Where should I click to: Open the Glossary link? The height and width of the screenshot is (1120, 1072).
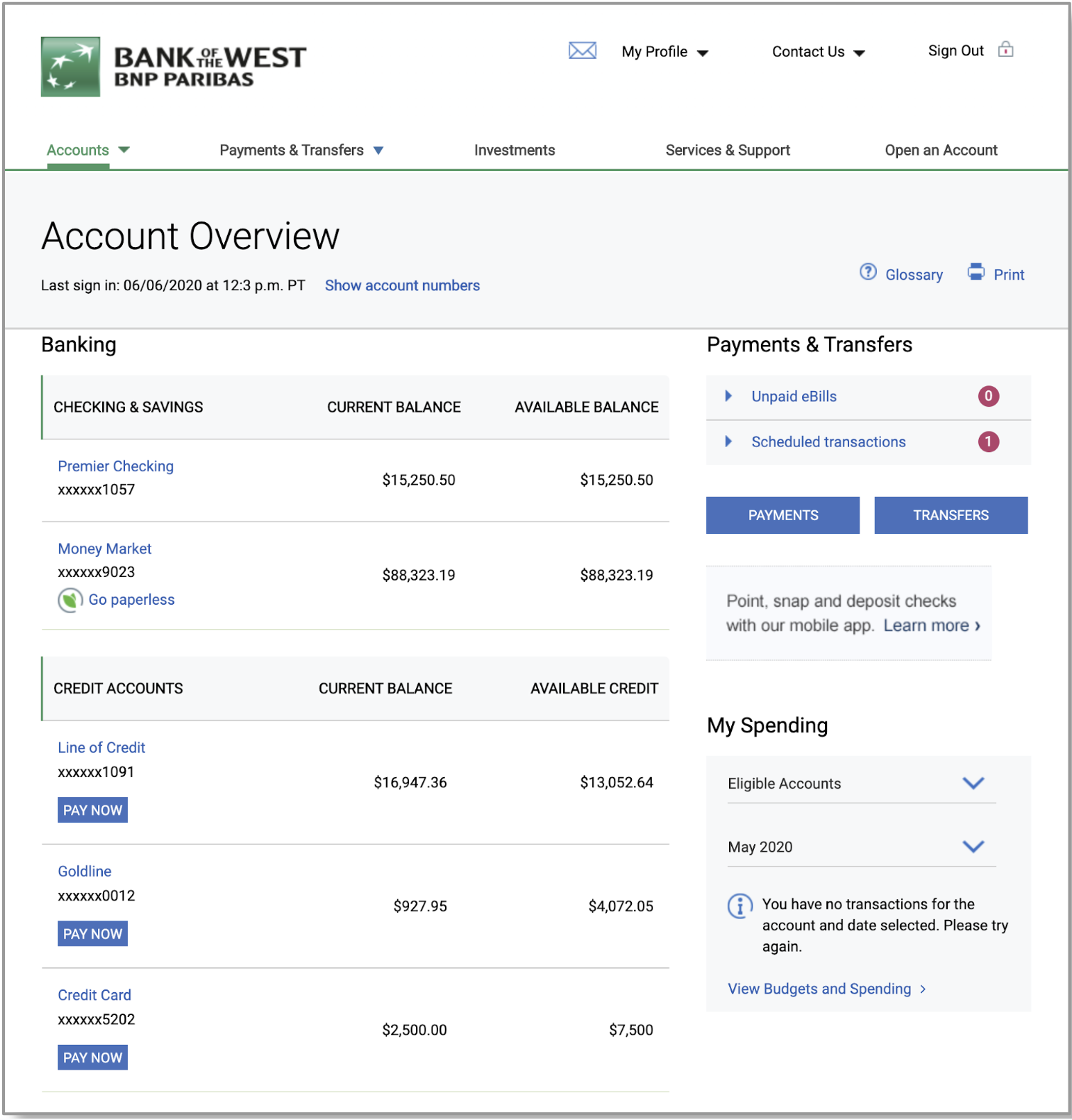[x=914, y=275]
